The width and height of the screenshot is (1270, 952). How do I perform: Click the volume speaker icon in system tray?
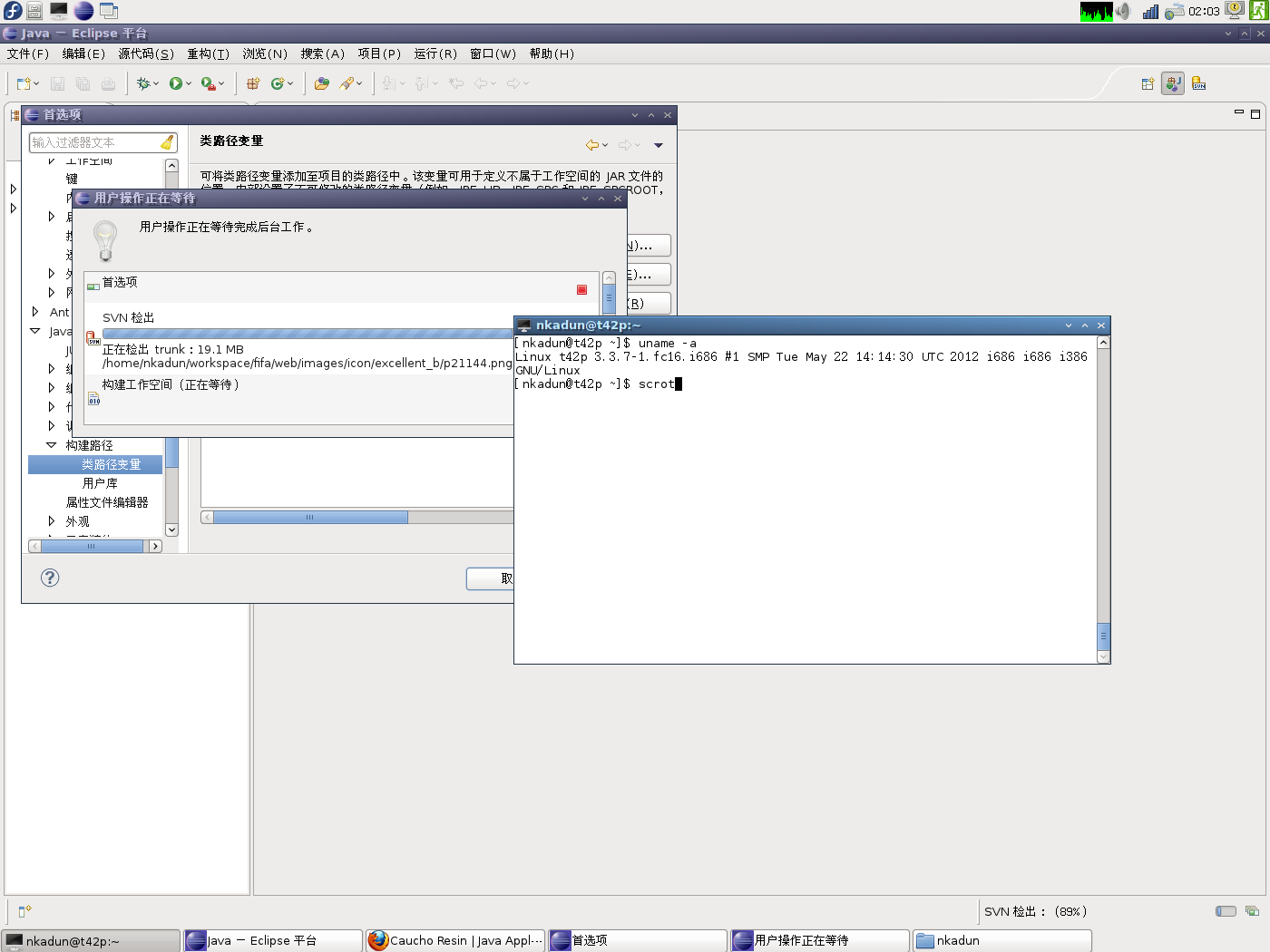[1123, 11]
